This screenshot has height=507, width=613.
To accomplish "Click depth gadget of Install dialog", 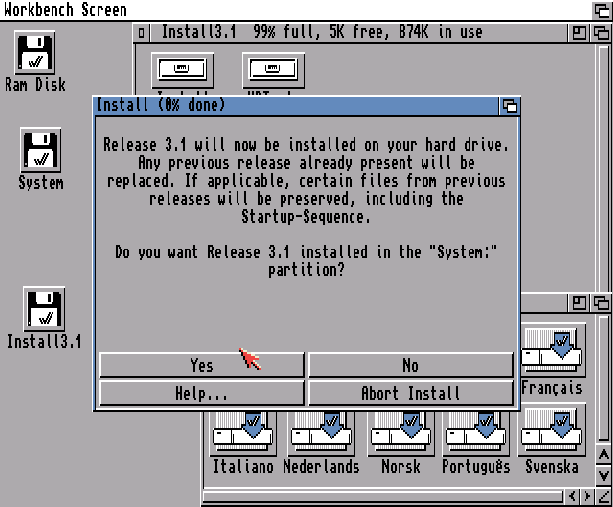I will tap(509, 106).
